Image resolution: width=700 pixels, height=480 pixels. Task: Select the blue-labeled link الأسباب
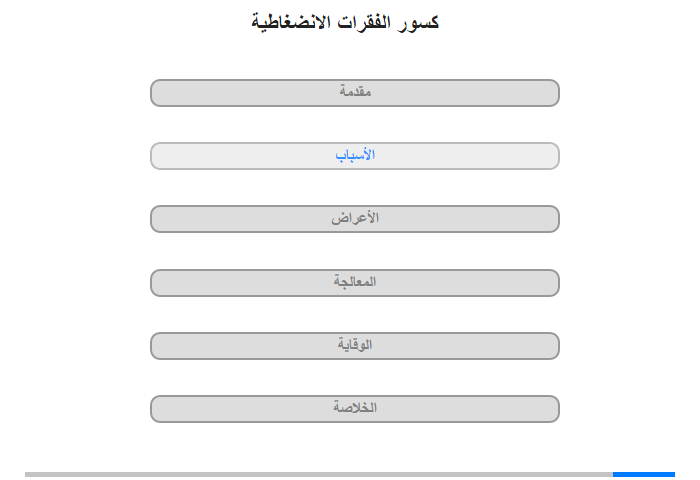(355, 155)
